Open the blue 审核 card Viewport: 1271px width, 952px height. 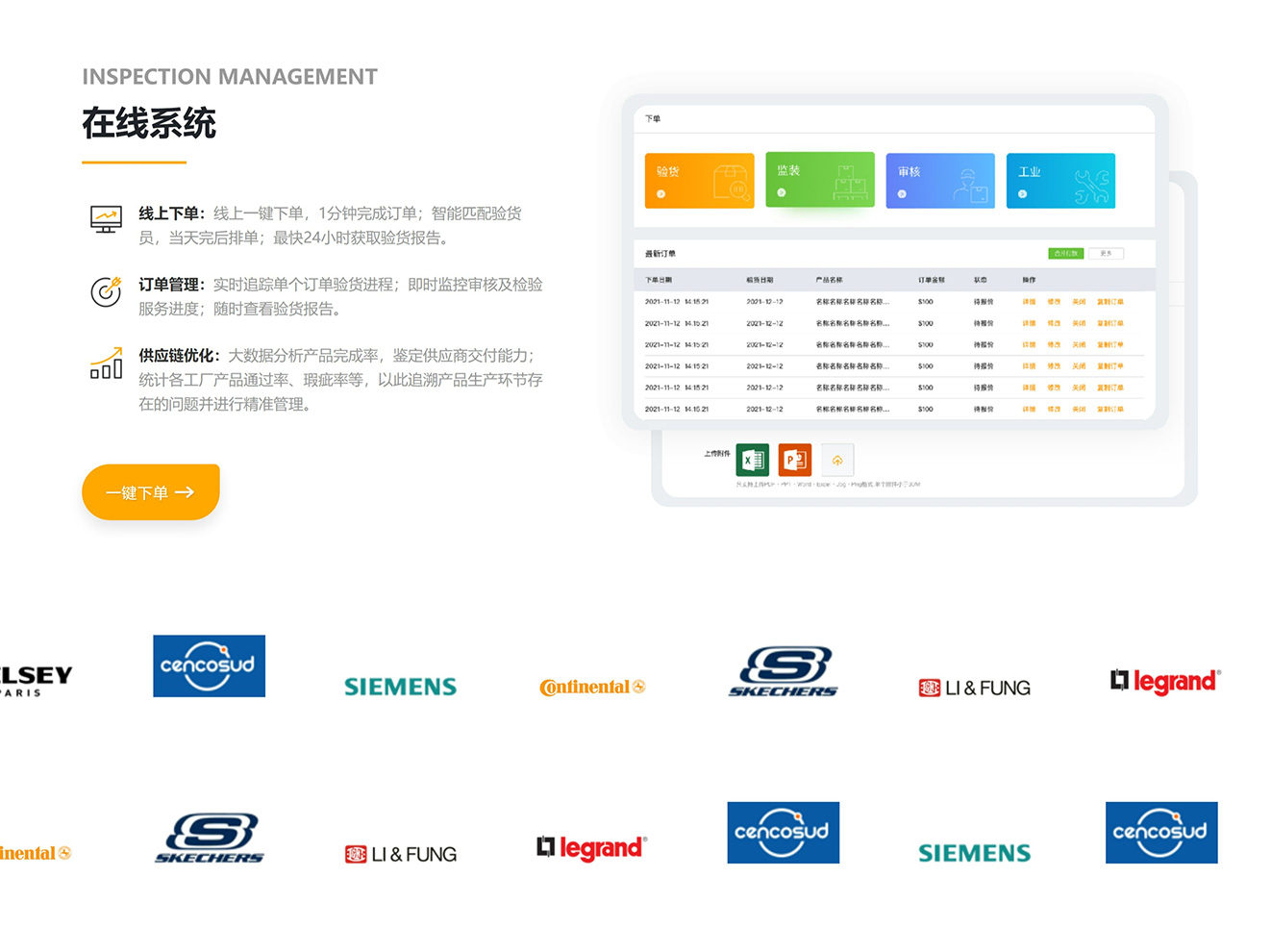940,181
